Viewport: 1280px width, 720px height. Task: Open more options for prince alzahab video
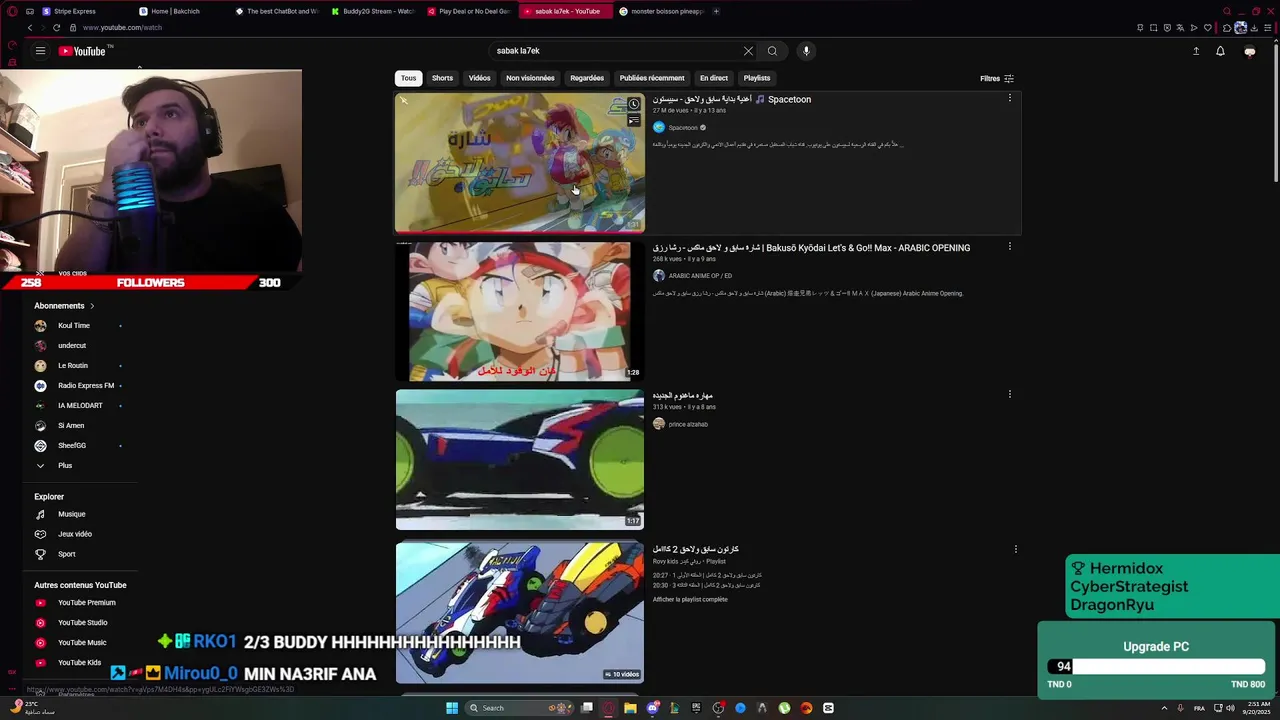(x=1009, y=394)
